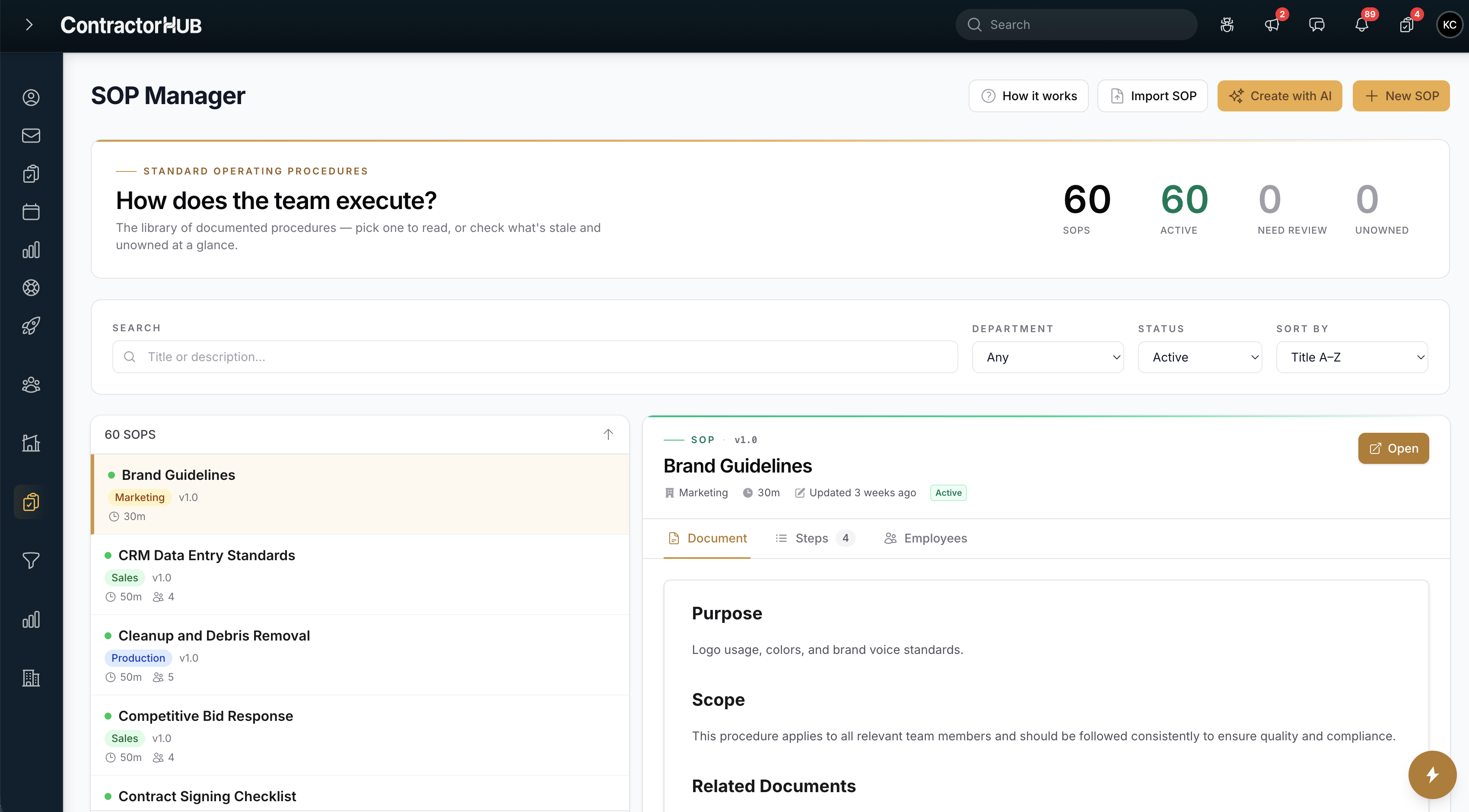This screenshot has height=812, width=1469.
Task: Focus the Title or description search field
Action: pos(535,357)
